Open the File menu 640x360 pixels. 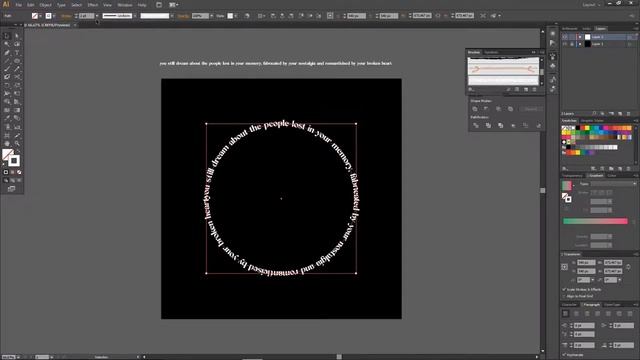coord(19,5)
